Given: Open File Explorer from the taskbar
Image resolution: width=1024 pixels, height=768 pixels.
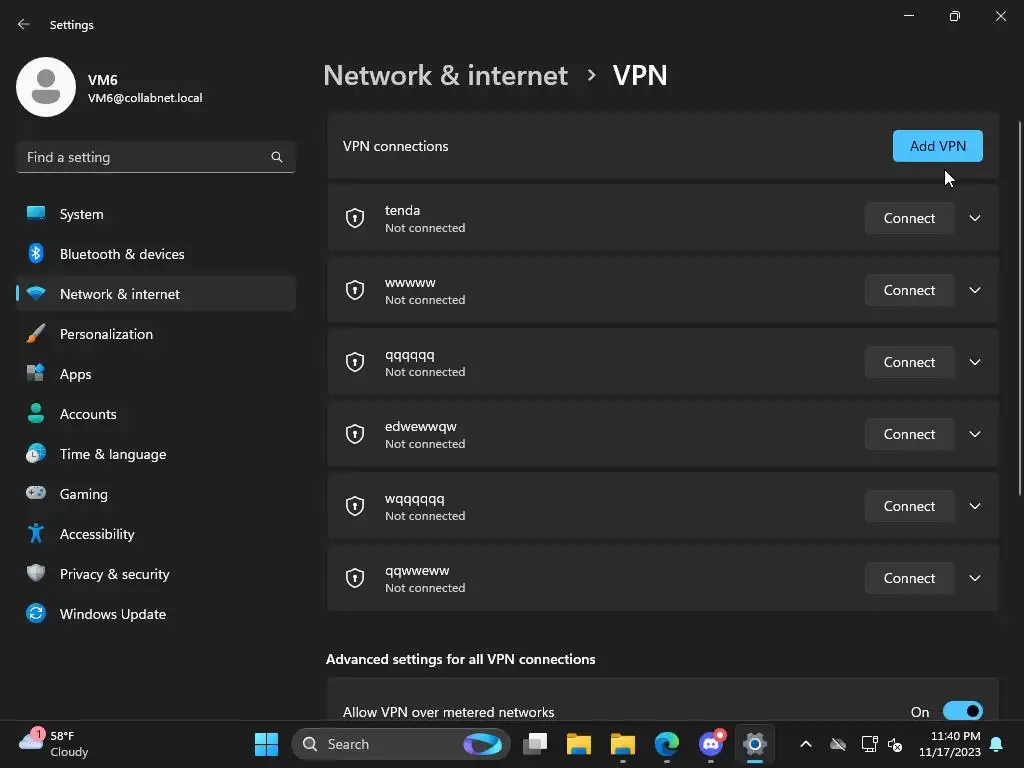Looking at the screenshot, I should [579, 744].
